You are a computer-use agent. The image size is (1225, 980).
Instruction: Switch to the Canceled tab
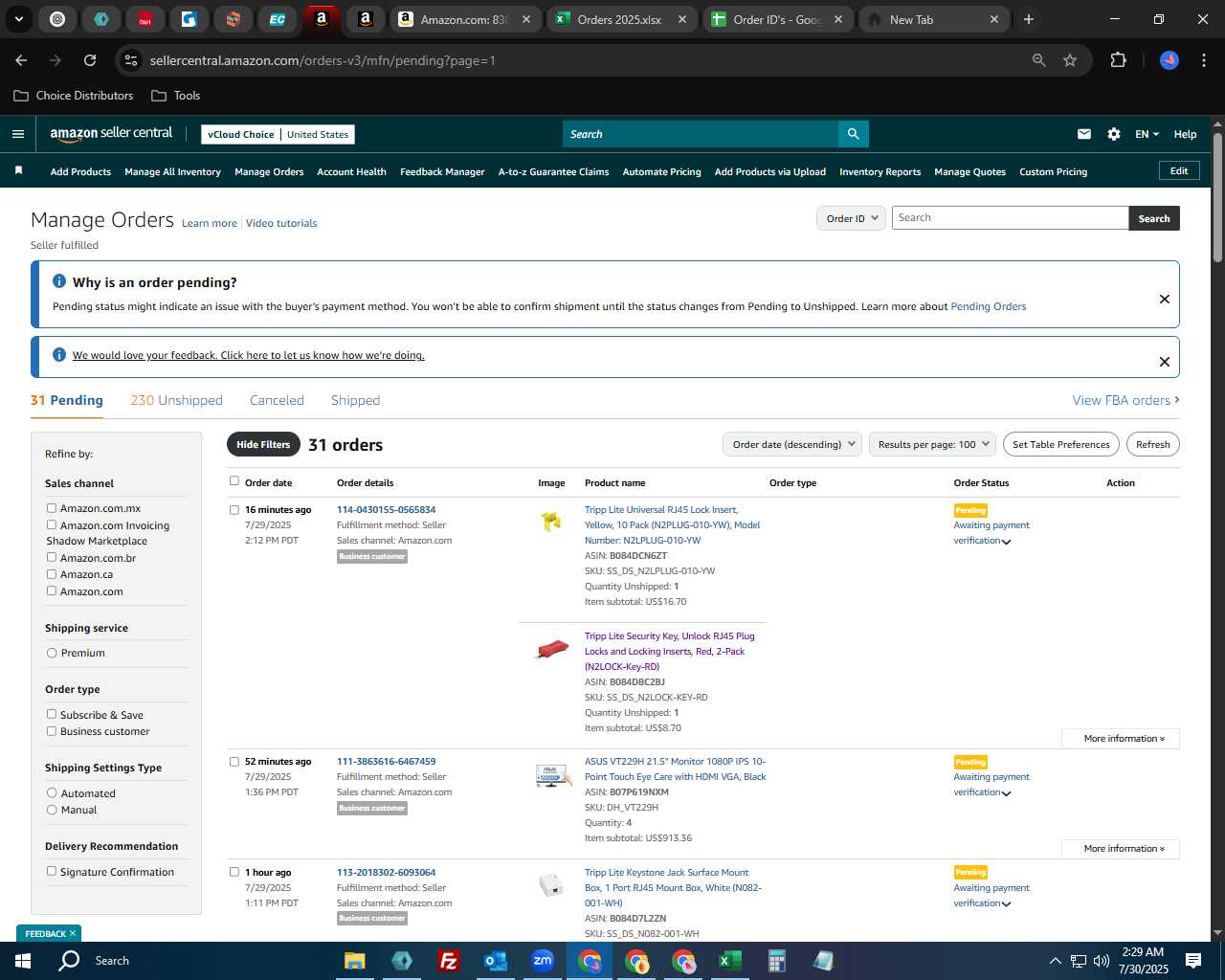(277, 400)
